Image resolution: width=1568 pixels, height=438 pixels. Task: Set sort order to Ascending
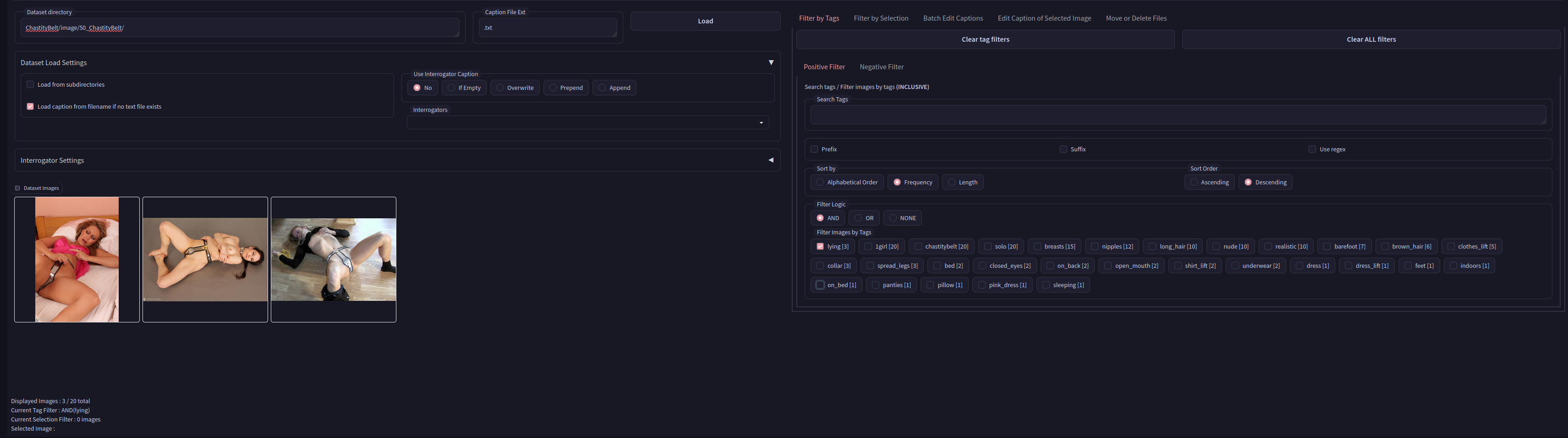click(1194, 182)
